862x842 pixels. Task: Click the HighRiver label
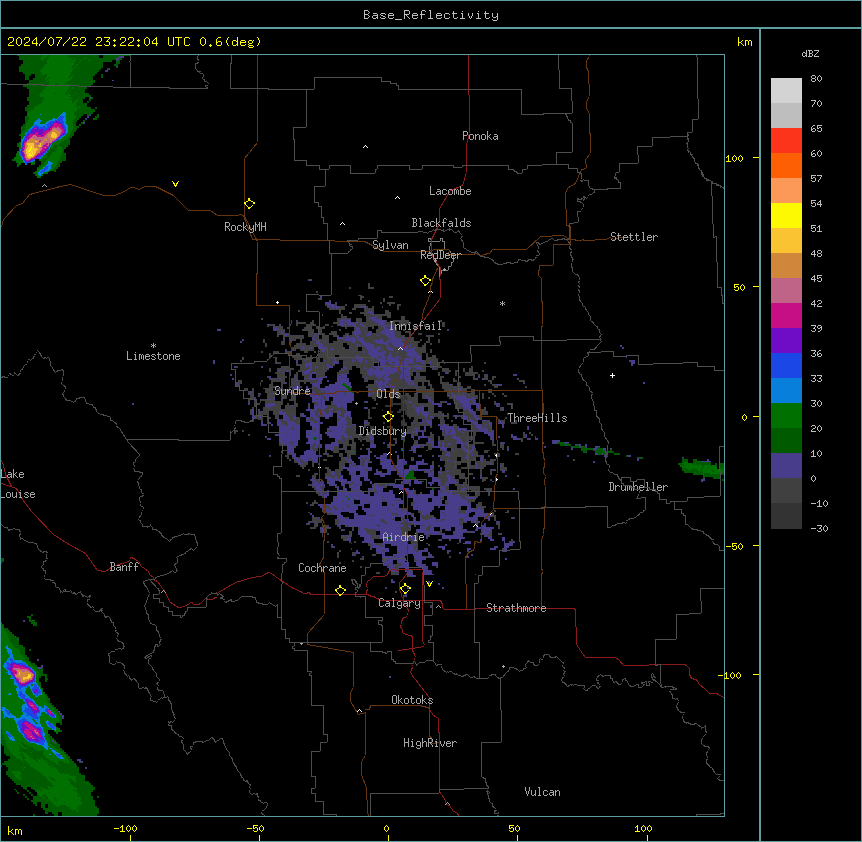430,743
